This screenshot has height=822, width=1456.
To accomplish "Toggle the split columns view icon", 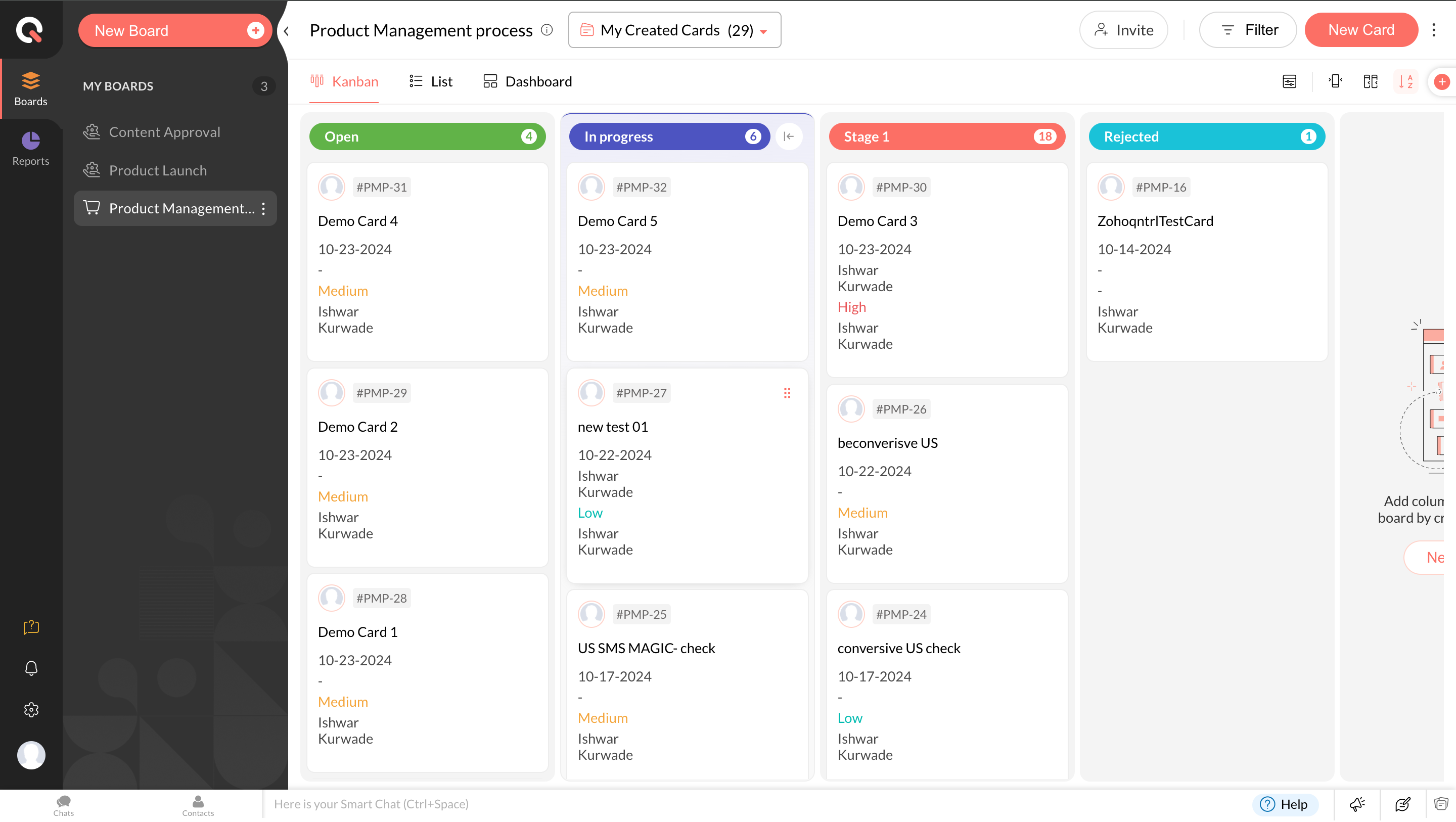I will coord(1371,81).
